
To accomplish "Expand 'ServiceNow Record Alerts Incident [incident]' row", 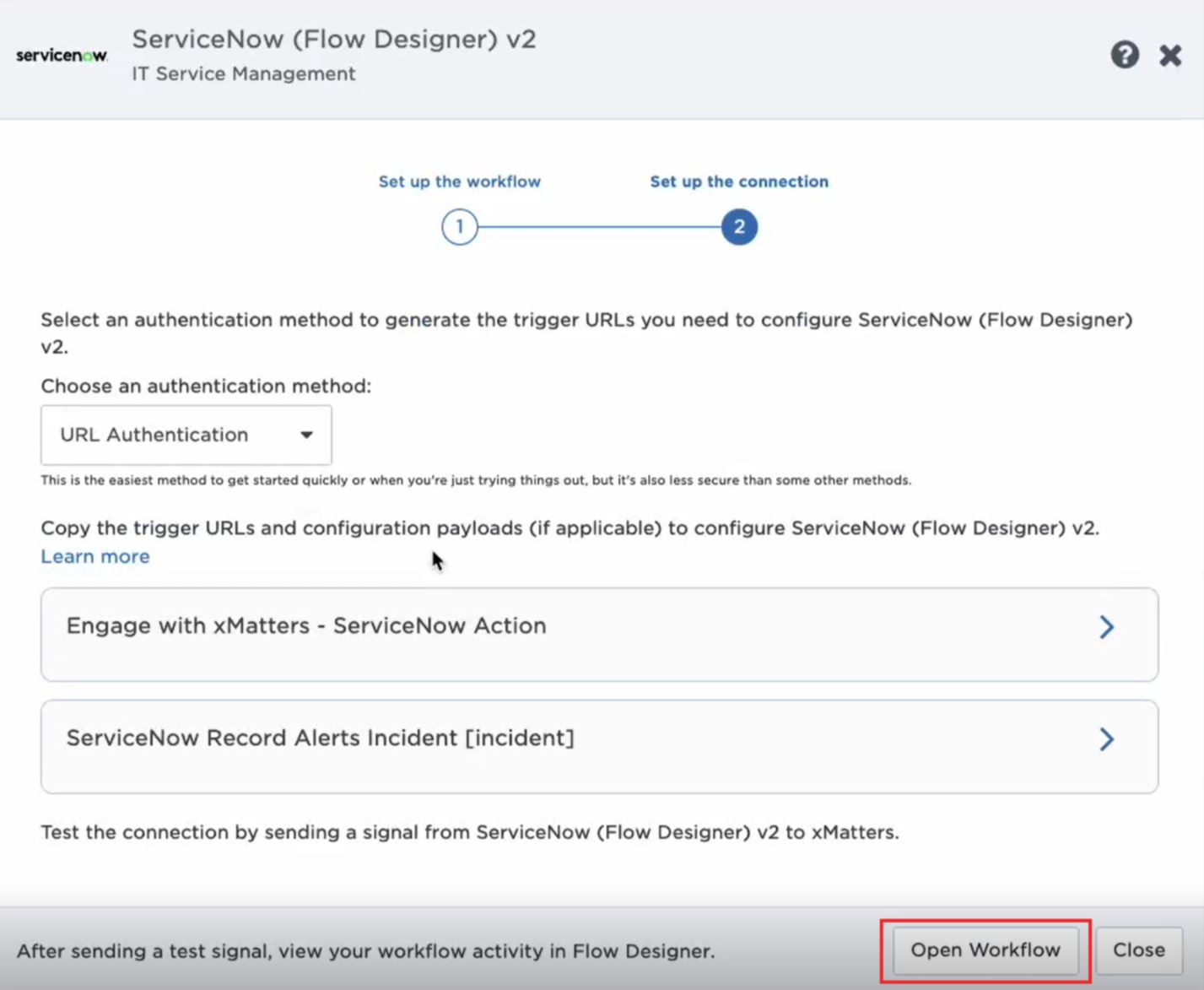I will click(599, 747).
